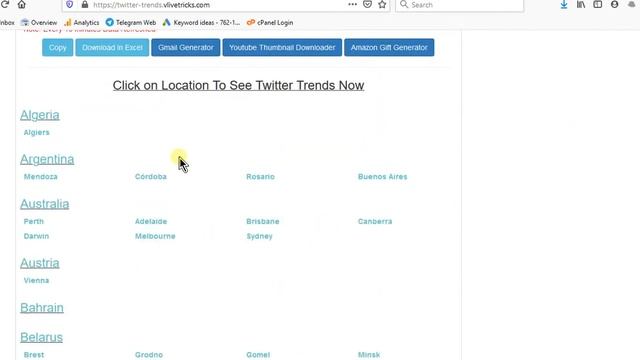Viewport: 640px width, 360px height.
Task: Select Brisbane city
Action: pos(262,221)
